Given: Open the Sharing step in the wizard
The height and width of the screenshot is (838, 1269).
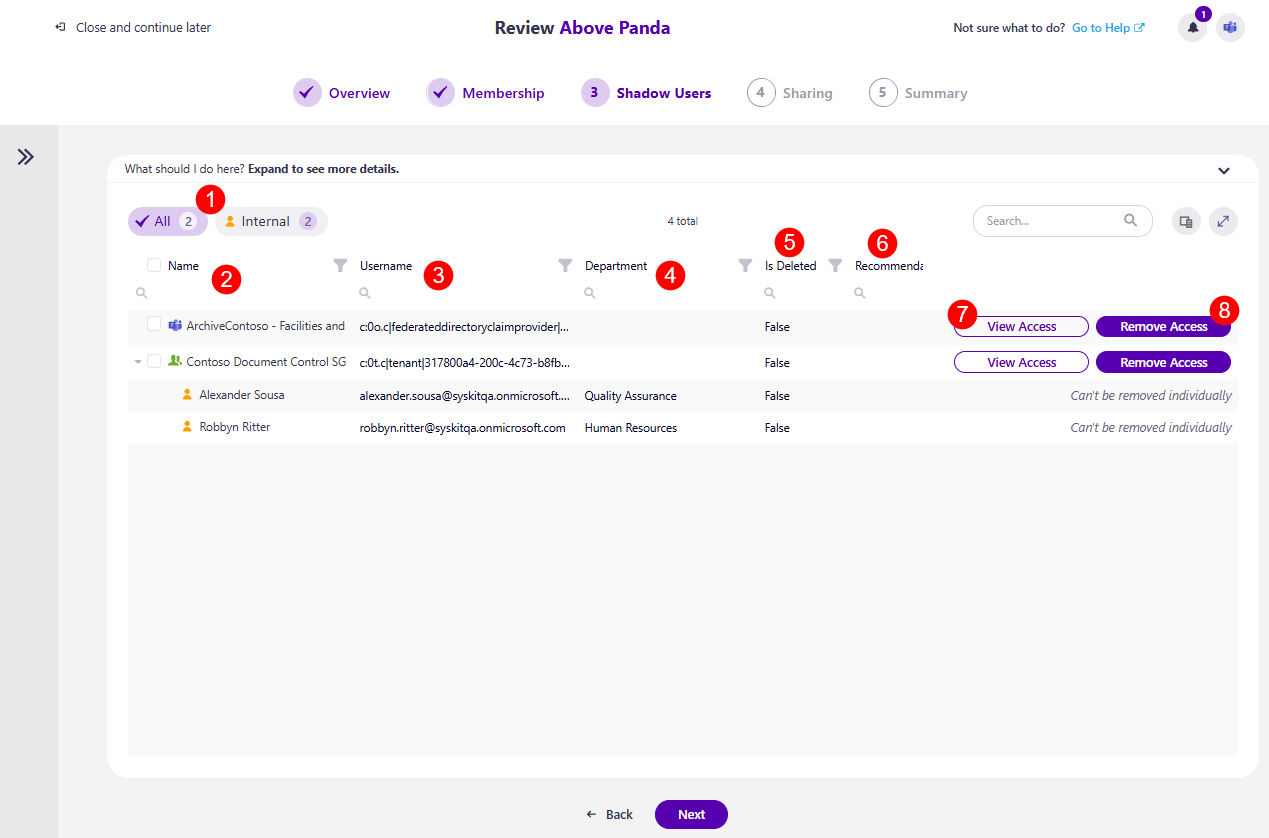Looking at the screenshot, I should 791,92.
